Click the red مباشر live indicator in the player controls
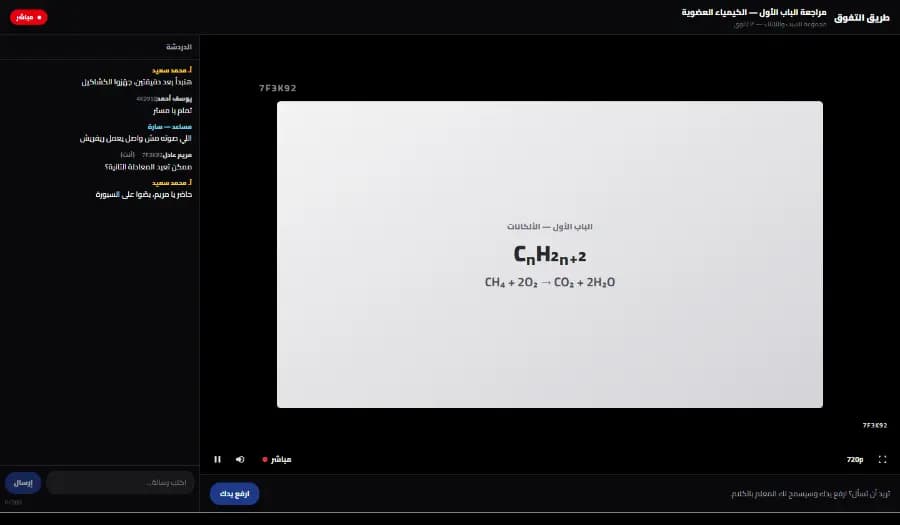Screen dimensions: 900x525 pos(277,459)
